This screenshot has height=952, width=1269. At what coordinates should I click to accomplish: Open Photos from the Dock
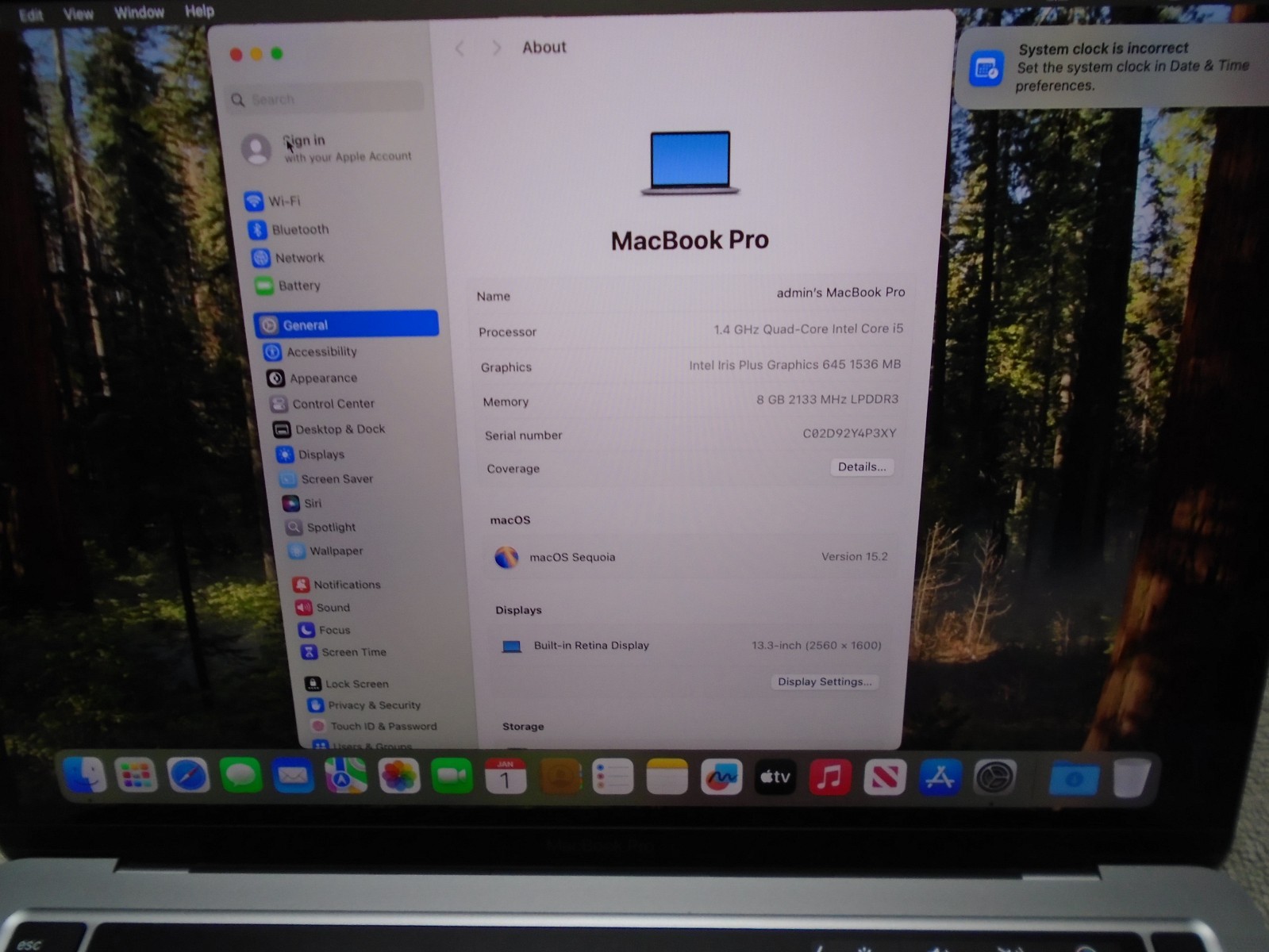tap(399, 776)
